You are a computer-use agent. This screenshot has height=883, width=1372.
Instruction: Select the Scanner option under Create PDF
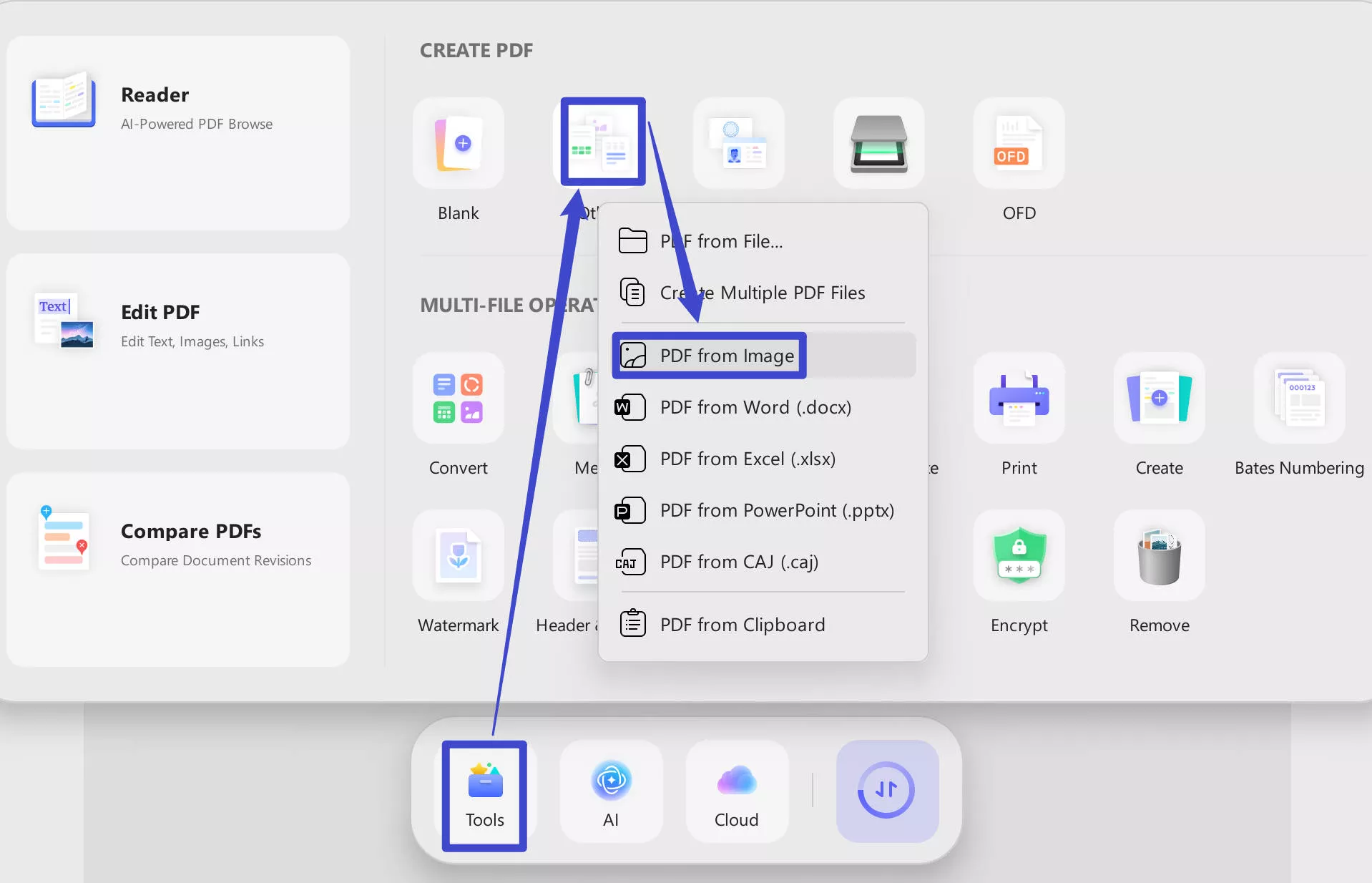point(878,143)
